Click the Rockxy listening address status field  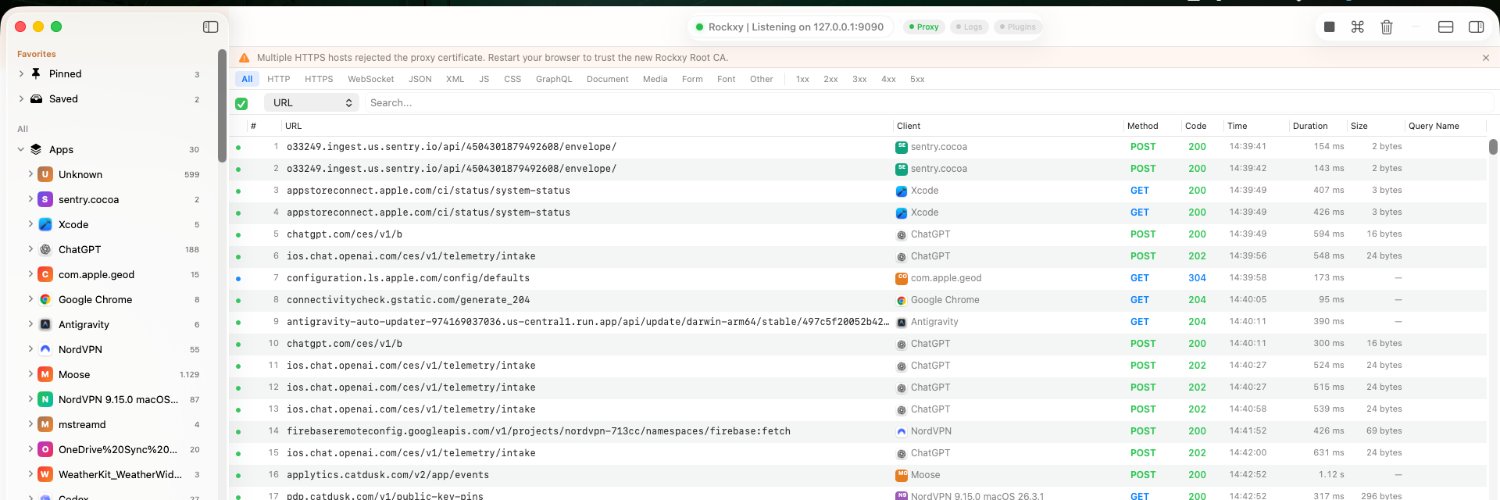789,27
